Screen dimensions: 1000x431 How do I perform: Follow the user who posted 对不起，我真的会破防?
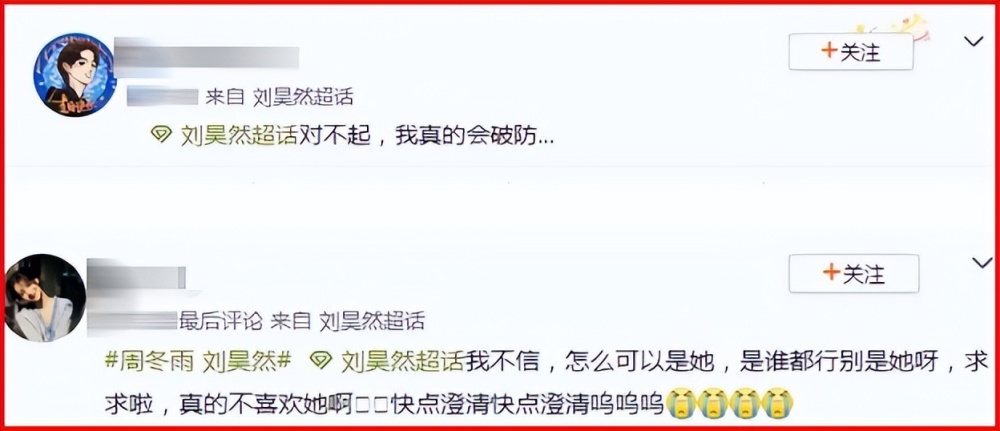click(x=851, y=52)
